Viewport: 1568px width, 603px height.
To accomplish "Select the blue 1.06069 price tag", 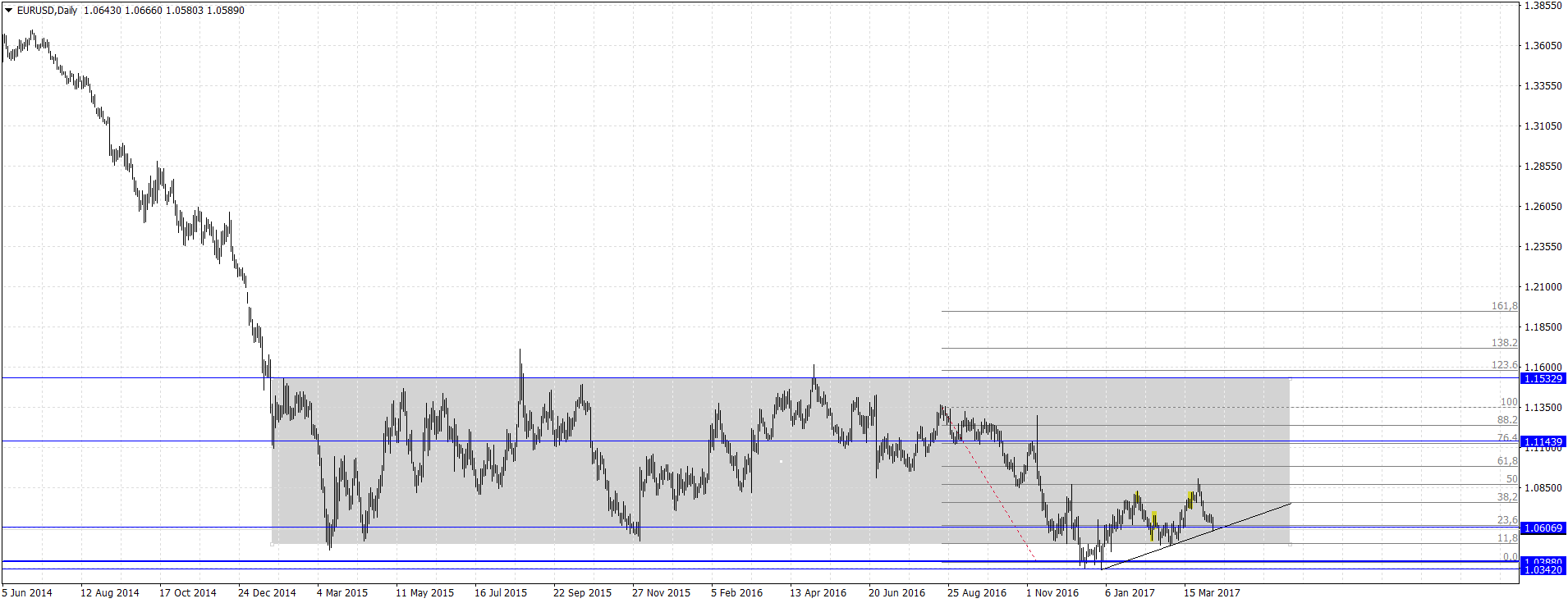I will (1543, 528).
